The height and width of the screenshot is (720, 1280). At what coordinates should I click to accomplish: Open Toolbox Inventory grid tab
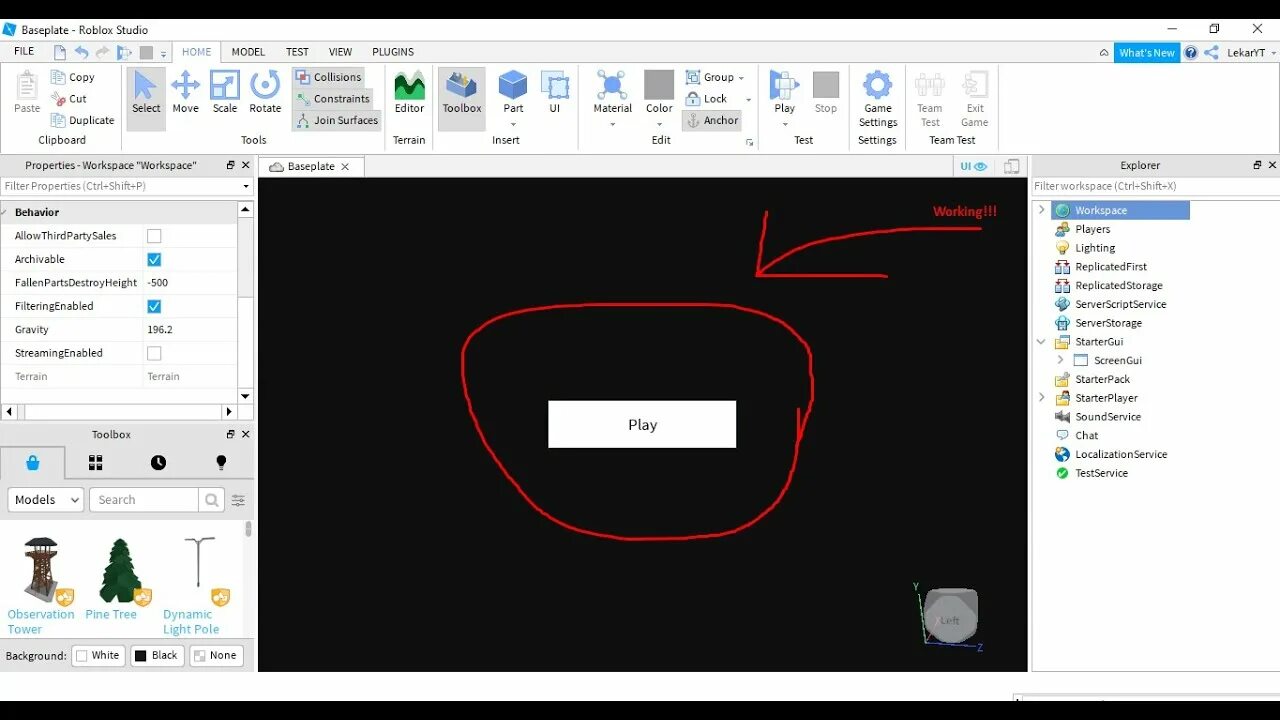pyautogui.click(x=96, y=462)
